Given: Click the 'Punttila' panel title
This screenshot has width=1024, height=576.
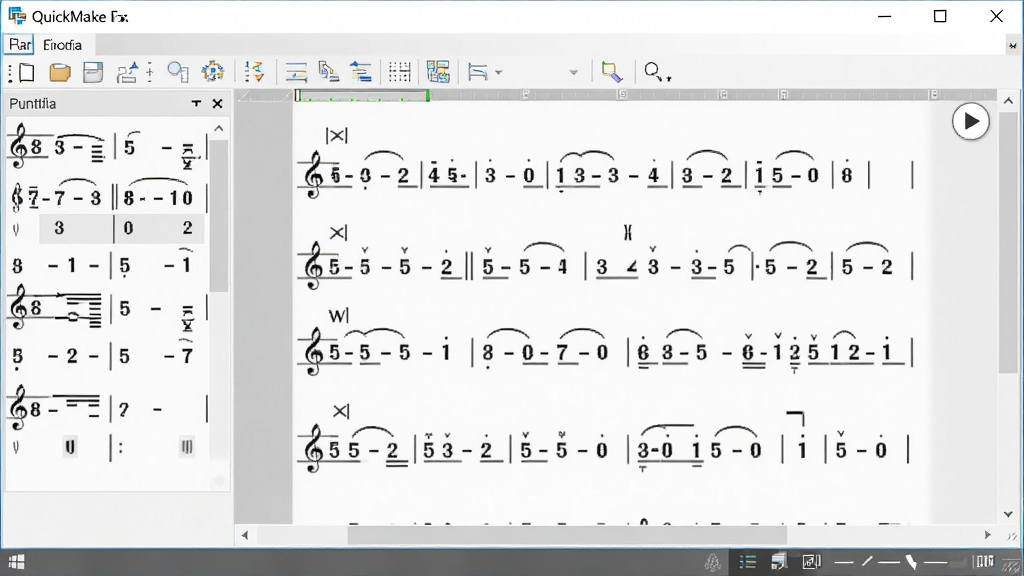Looking at the screenshot, I should [x=33, y=104].
